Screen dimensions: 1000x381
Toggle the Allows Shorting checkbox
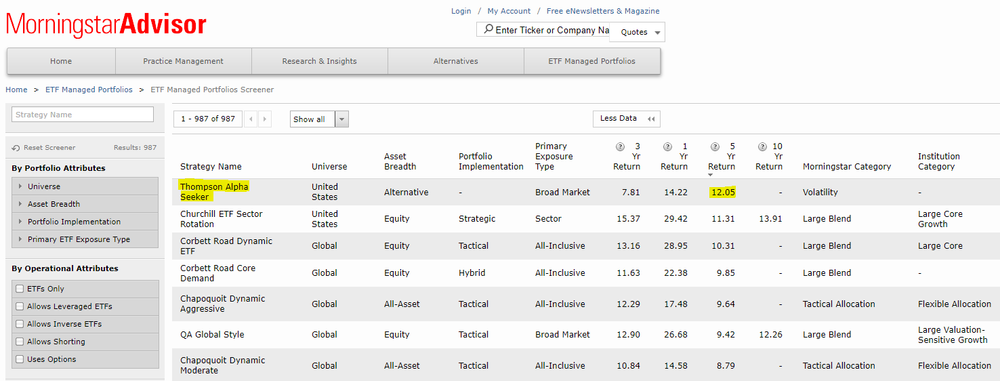pos(20,341)
